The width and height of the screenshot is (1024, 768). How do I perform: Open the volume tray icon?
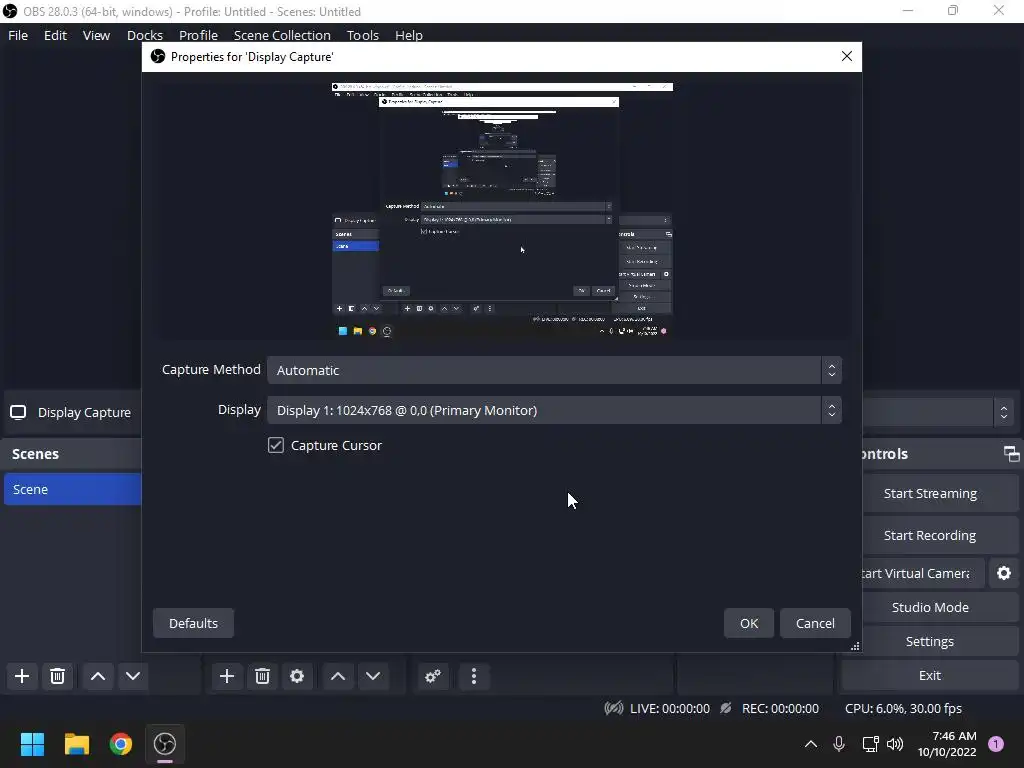click(895, 744)
